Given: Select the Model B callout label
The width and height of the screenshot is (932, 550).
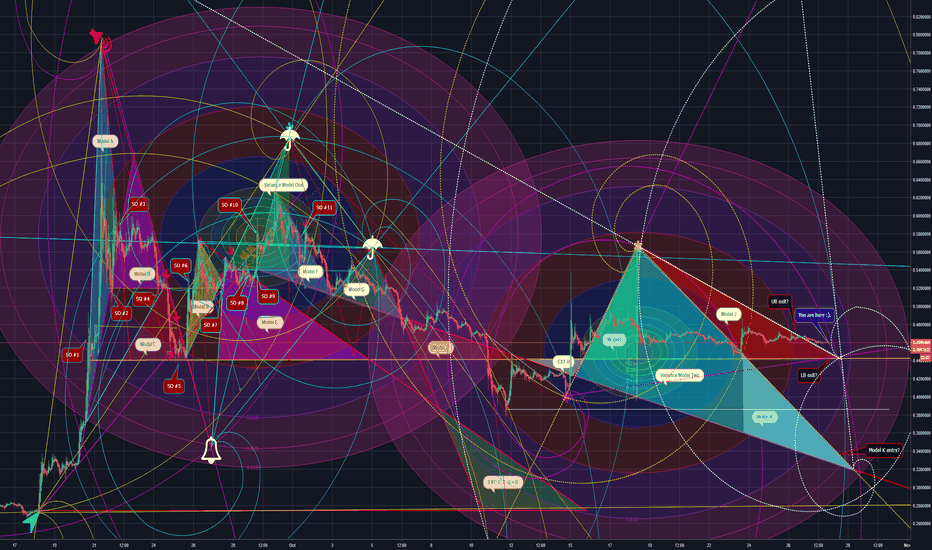Looking at the screenshot, I should coord(142,274).
